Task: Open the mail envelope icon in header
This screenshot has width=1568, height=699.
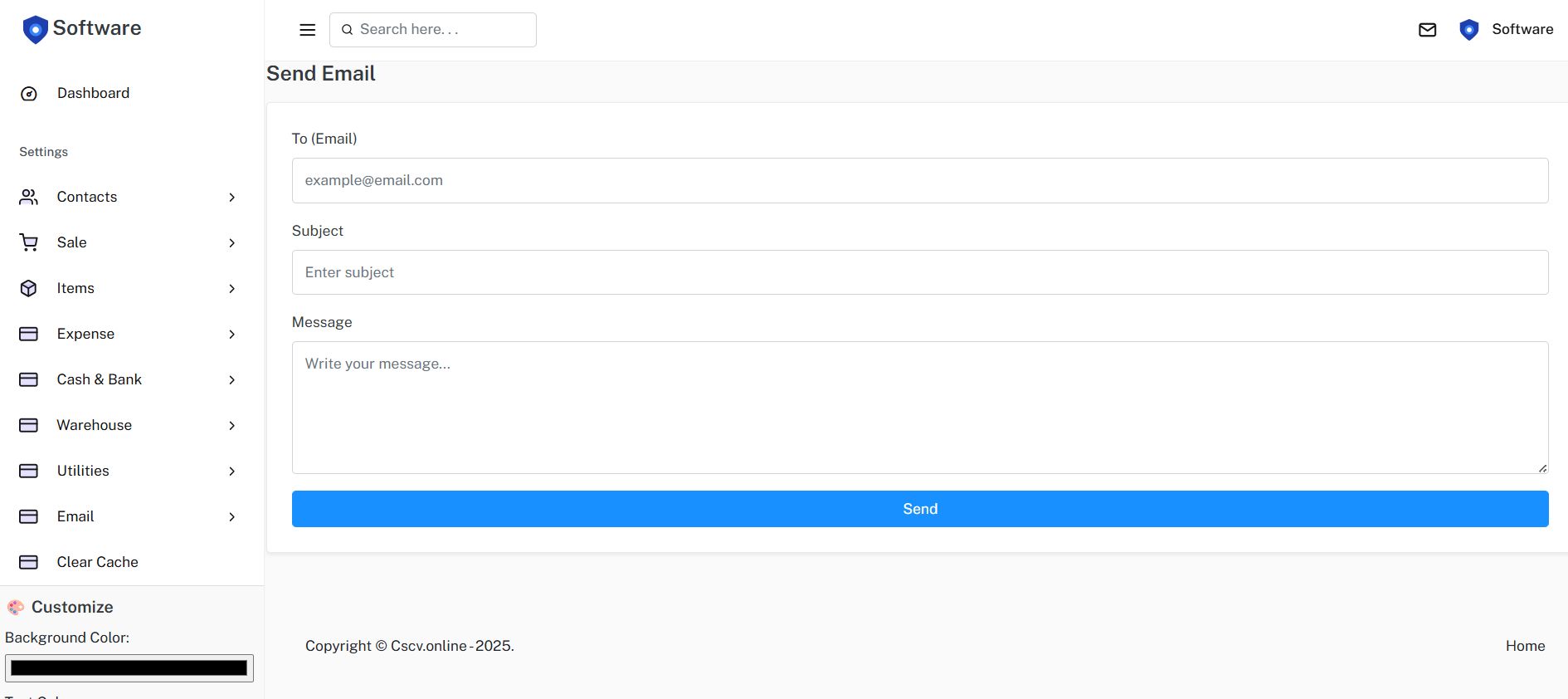Action: pyautogui.click(x=1427, y=30)
